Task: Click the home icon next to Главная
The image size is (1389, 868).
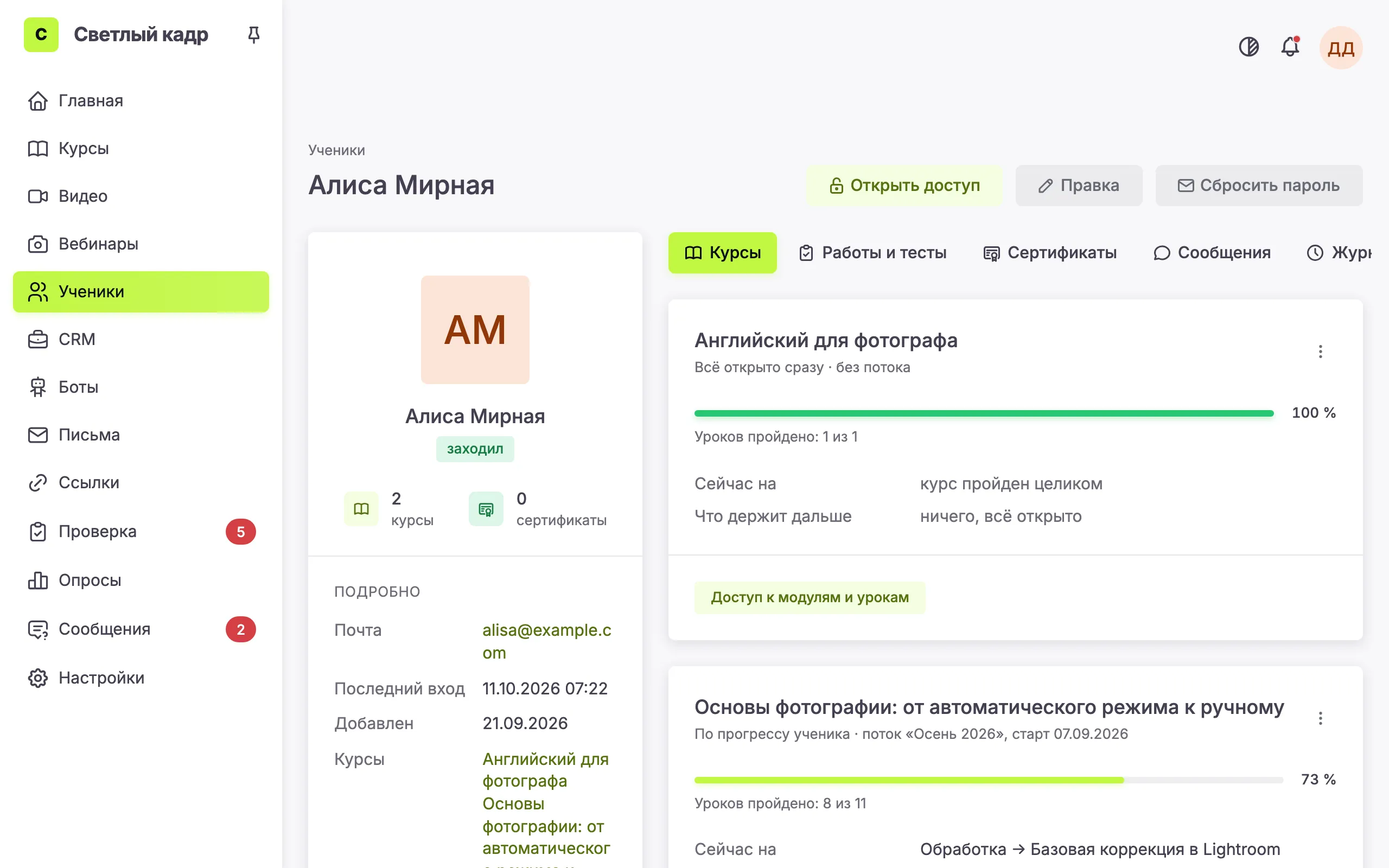Action: (x=38, y=100)
